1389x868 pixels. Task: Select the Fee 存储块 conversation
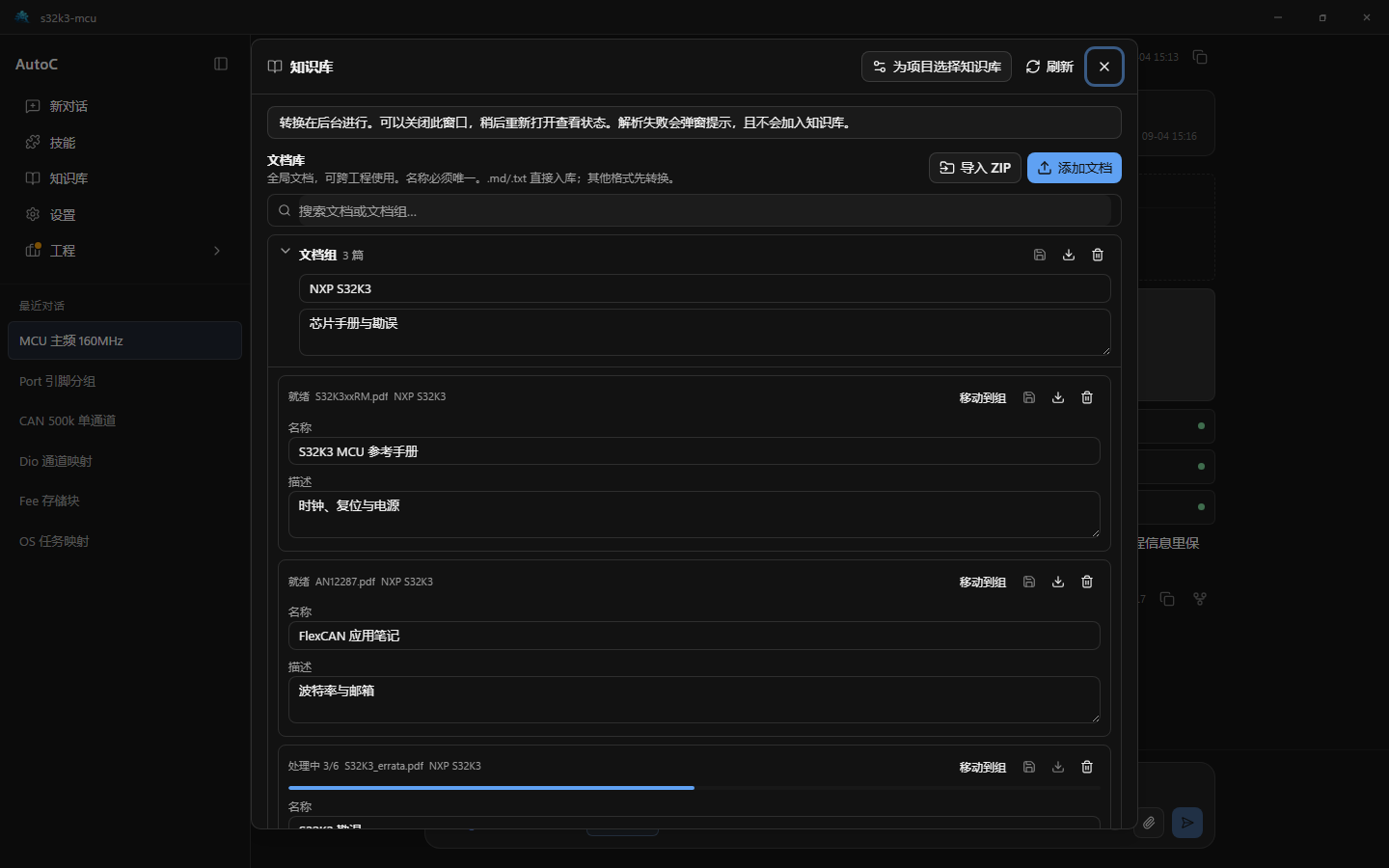124,501
